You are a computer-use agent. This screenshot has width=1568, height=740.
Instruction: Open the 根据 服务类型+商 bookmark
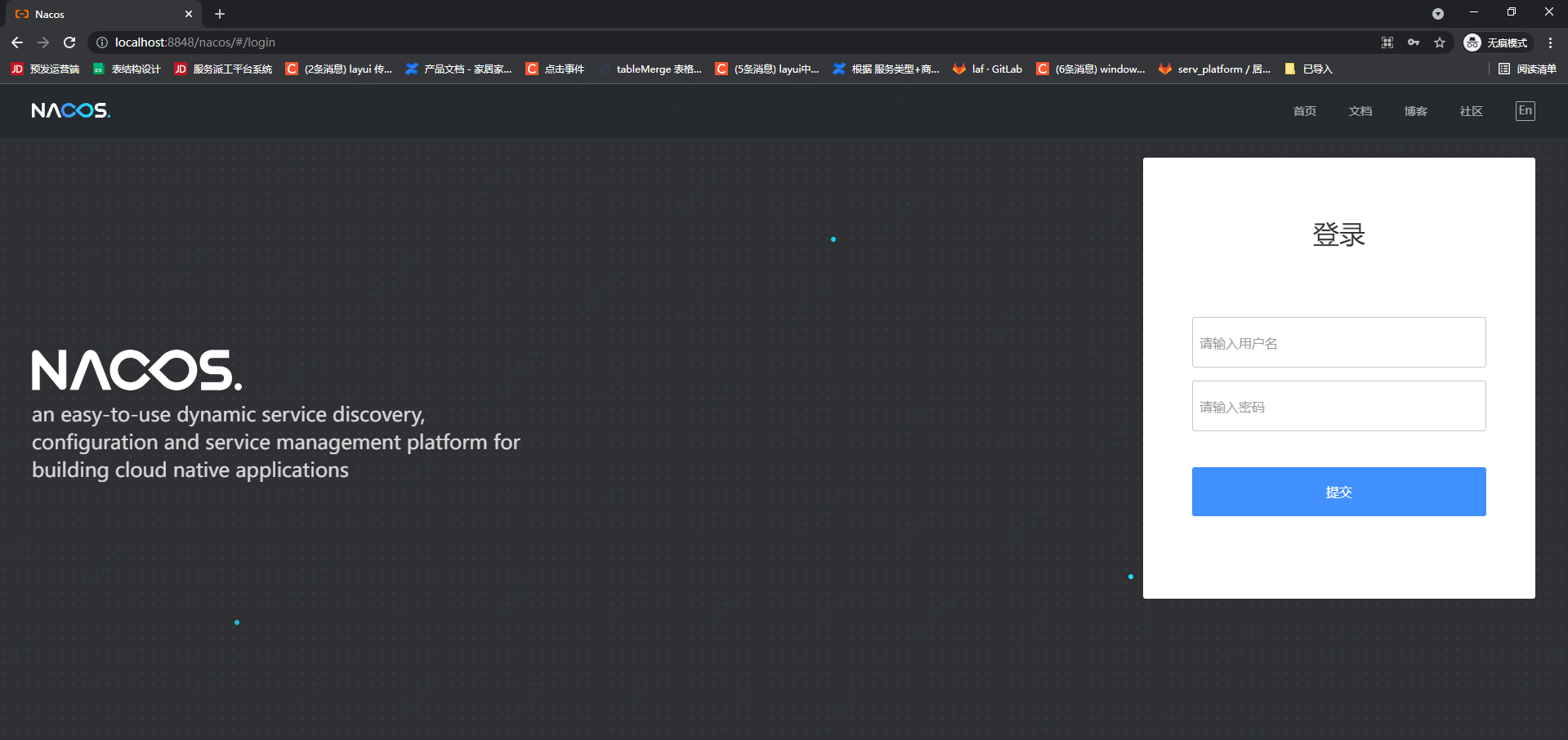(887, 69)
